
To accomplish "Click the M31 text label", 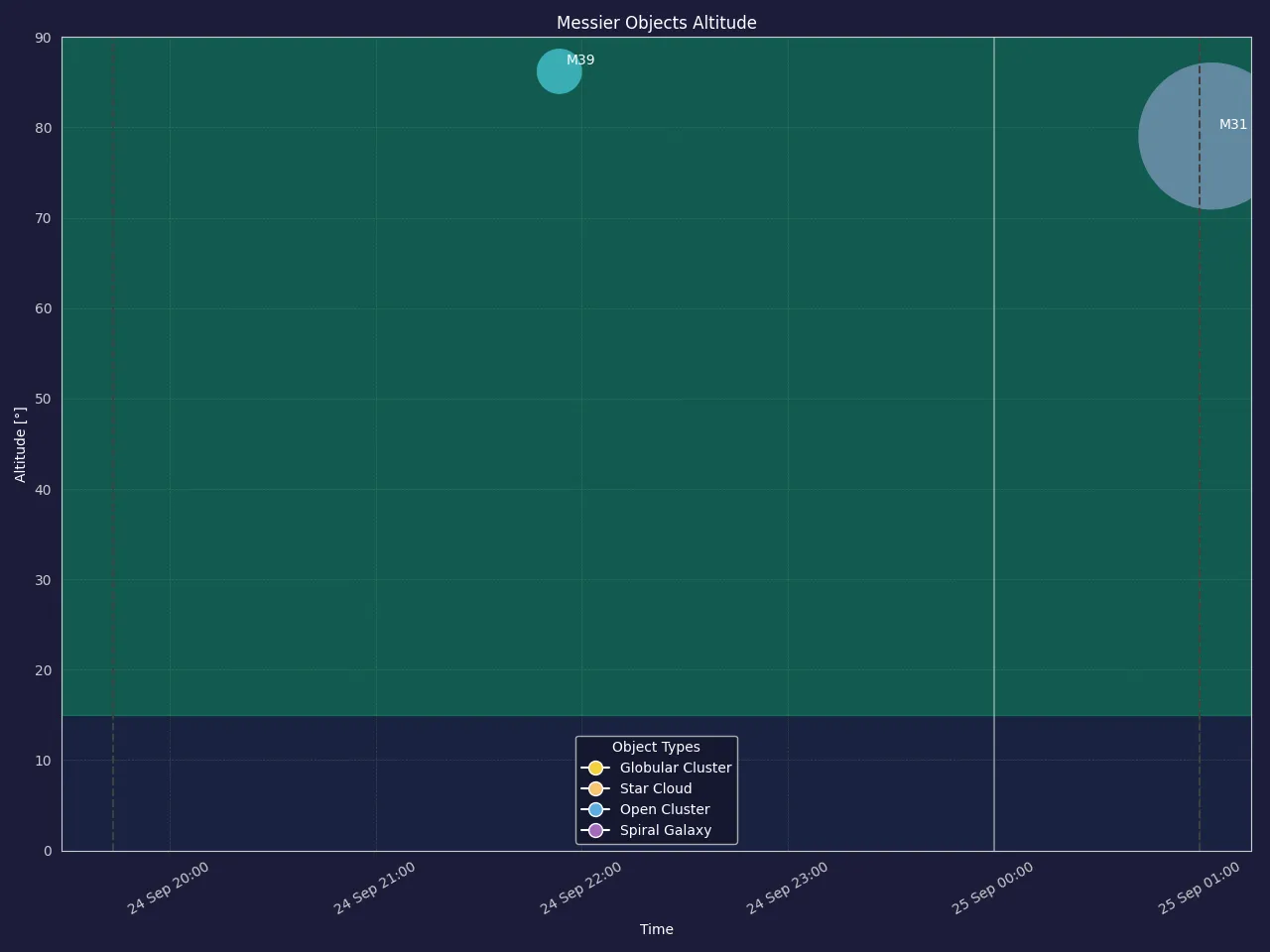I will [x=1233, y=125].
